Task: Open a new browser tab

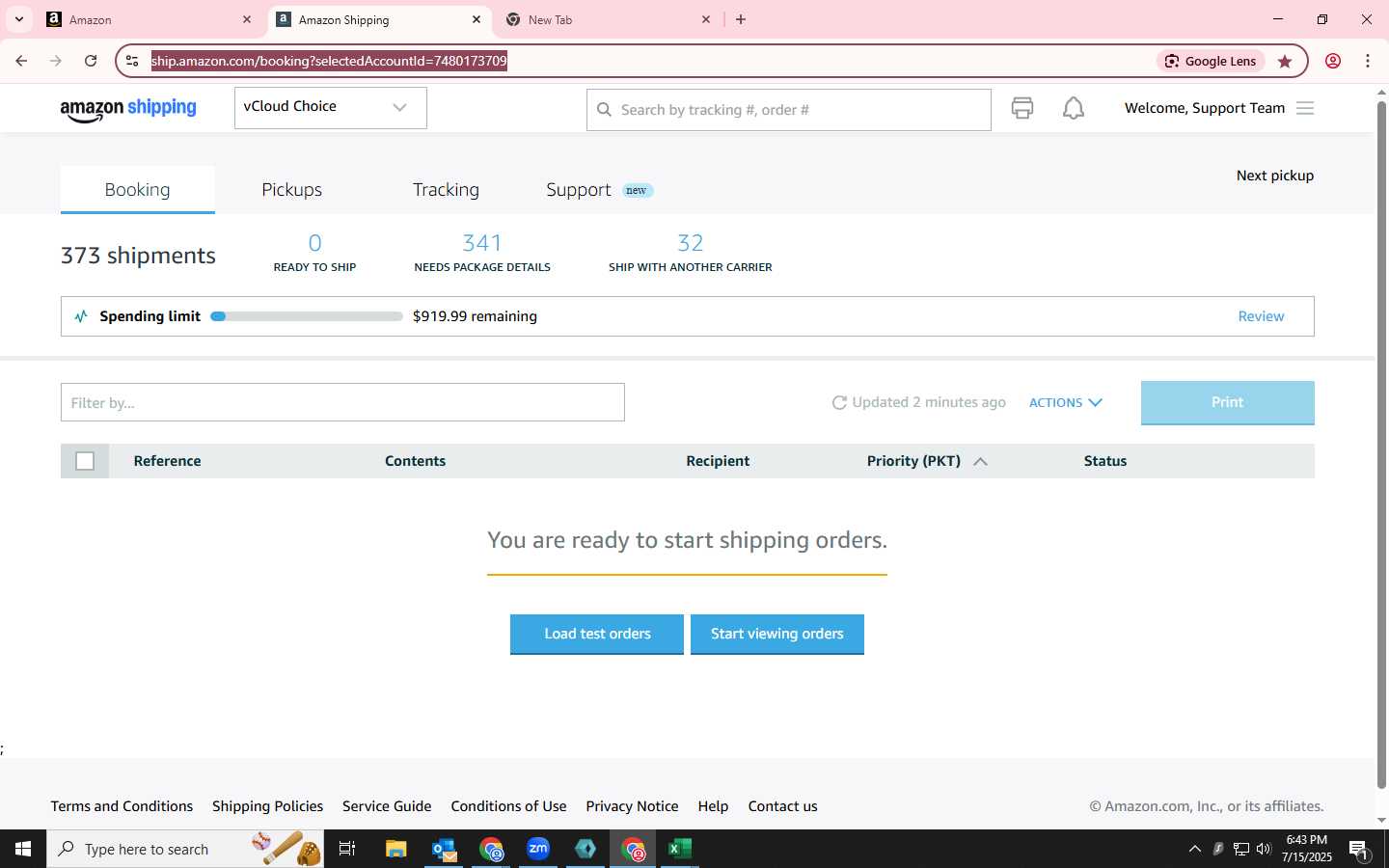Action: click(741, 19)
